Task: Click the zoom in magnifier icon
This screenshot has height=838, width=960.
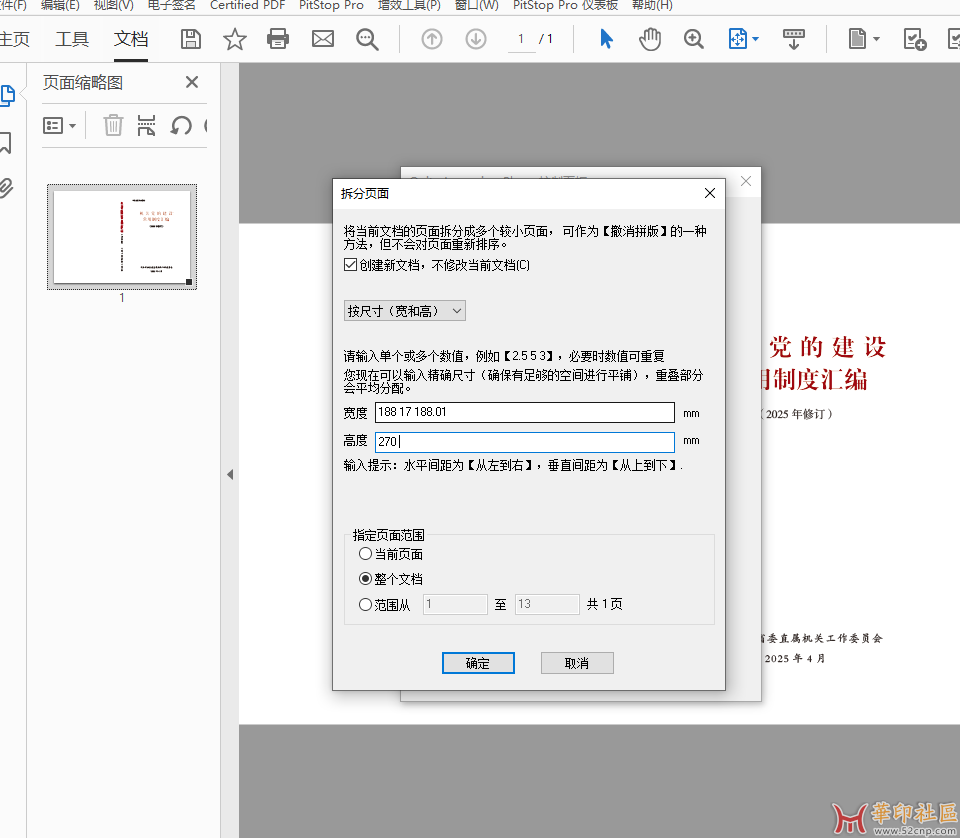Action: pos(694,39)
